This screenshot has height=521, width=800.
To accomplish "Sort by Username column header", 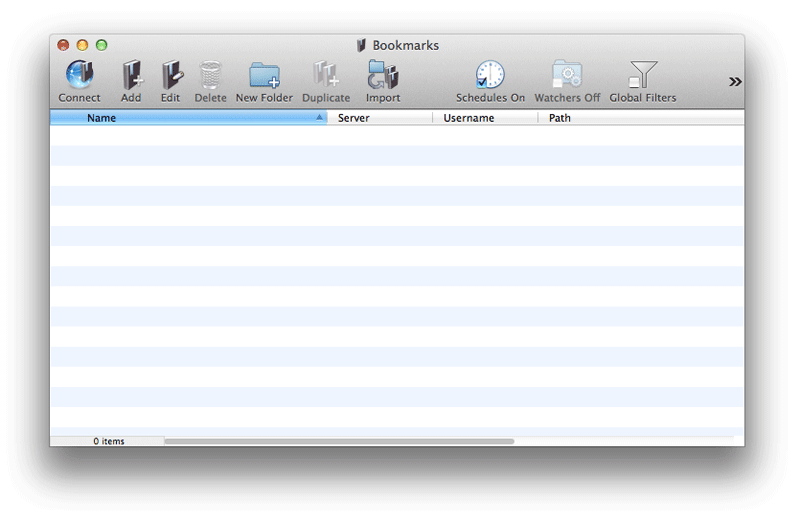I will click(x=469, y=118).
